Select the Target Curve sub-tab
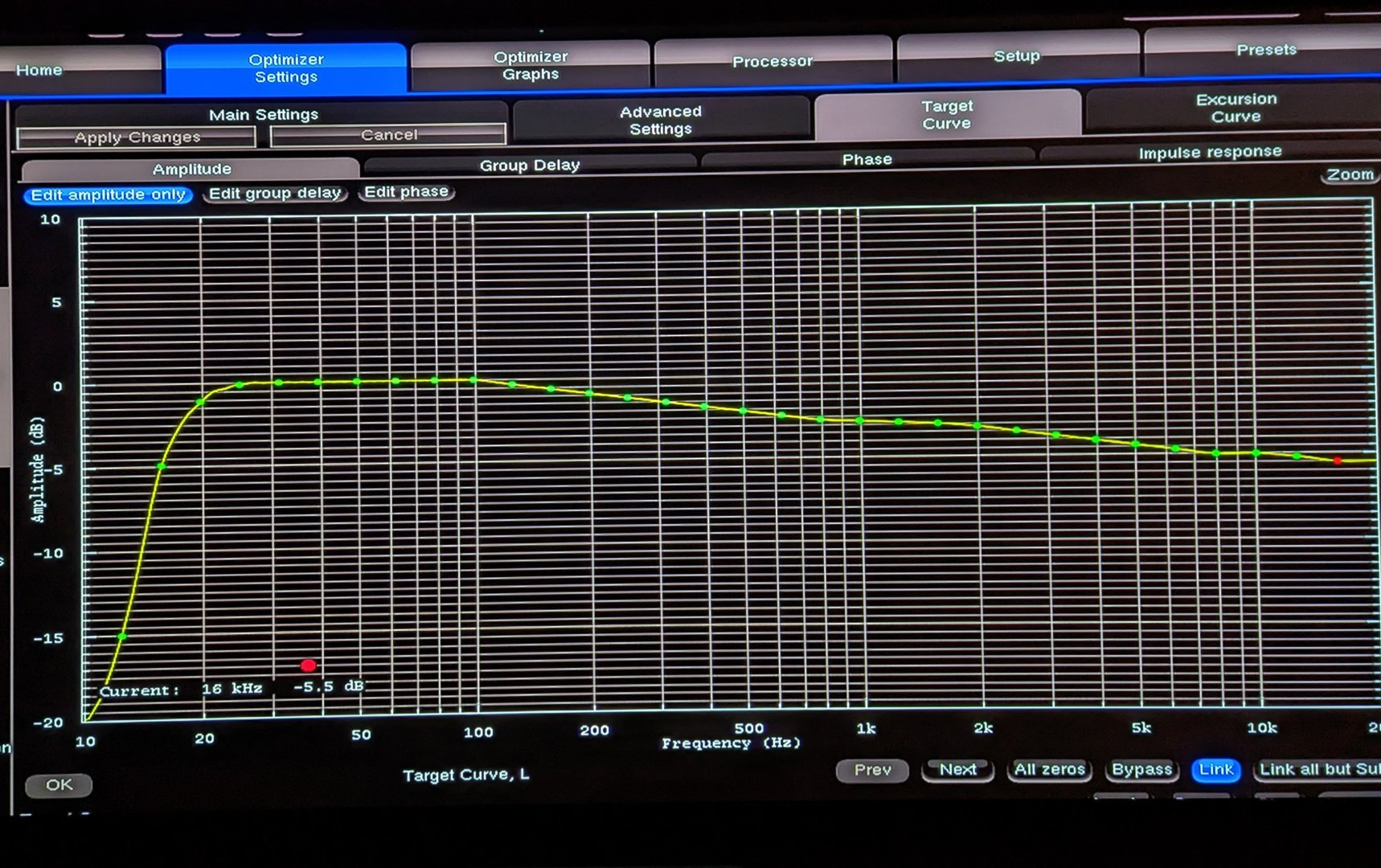The width and height of the screenshot is (1381, 868). point(947,115)
